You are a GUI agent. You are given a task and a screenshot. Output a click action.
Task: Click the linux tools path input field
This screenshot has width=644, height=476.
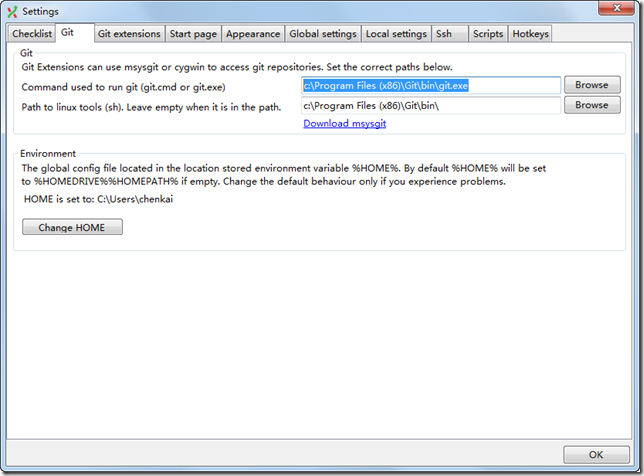tap(431, 106)
